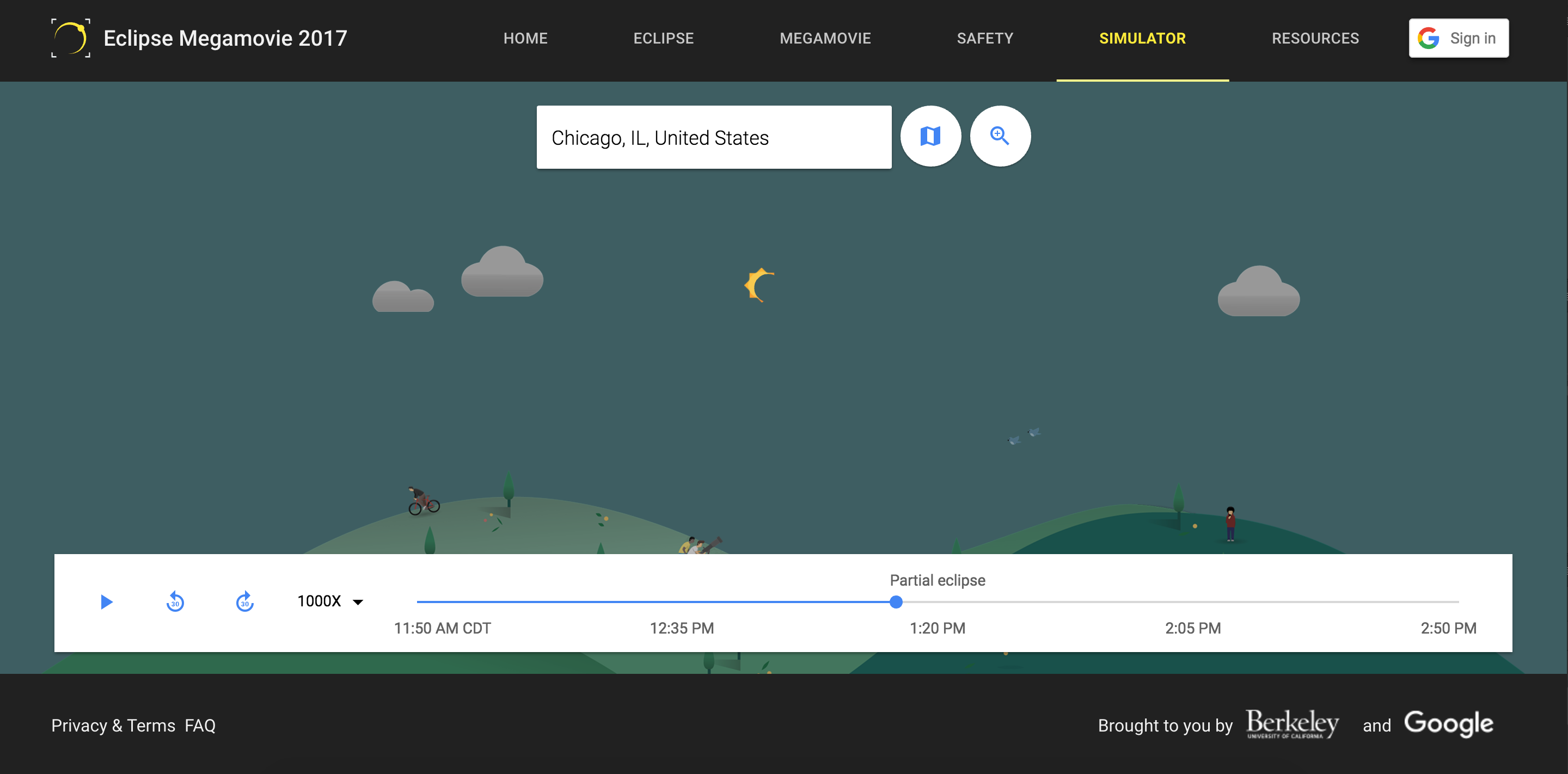This screenshot has width=1568, height=774.
Task: Click the Eclipse Megamovie logo icon
Action: [x=71, y=38]
